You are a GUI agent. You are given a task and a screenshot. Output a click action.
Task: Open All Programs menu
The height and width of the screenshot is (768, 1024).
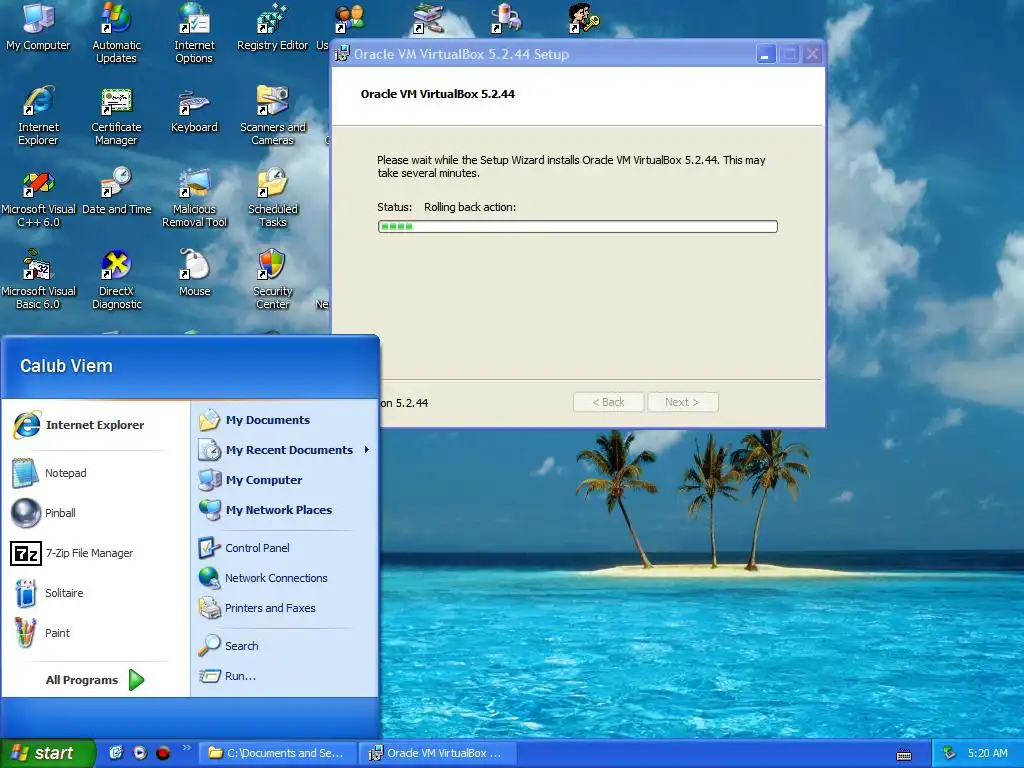tap(95, 680)
